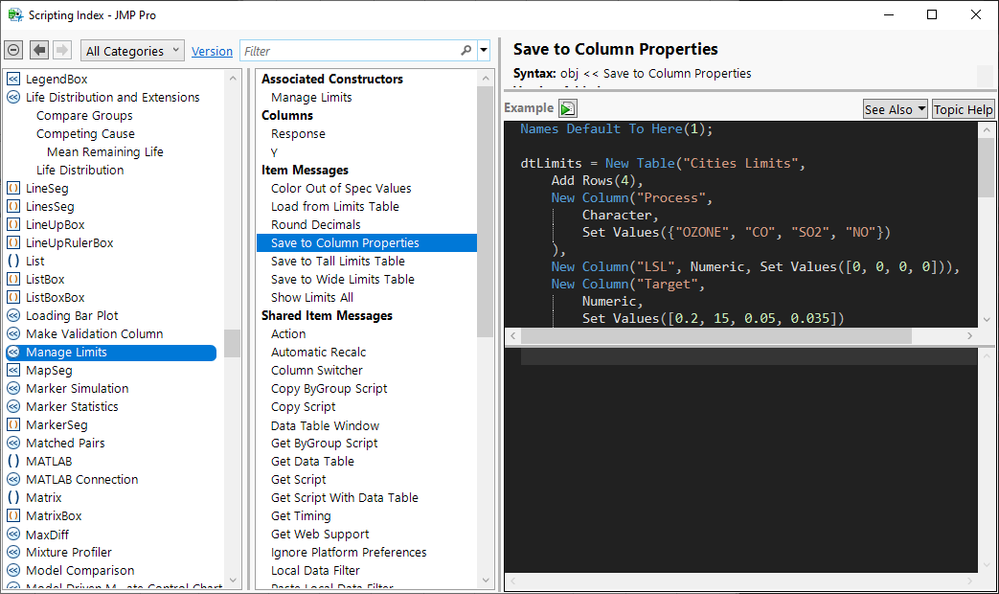Viewport: 999px width, 594px height.
Task: Click the Topic Help button
Action: pyautogui.click(x=963, y=109)
